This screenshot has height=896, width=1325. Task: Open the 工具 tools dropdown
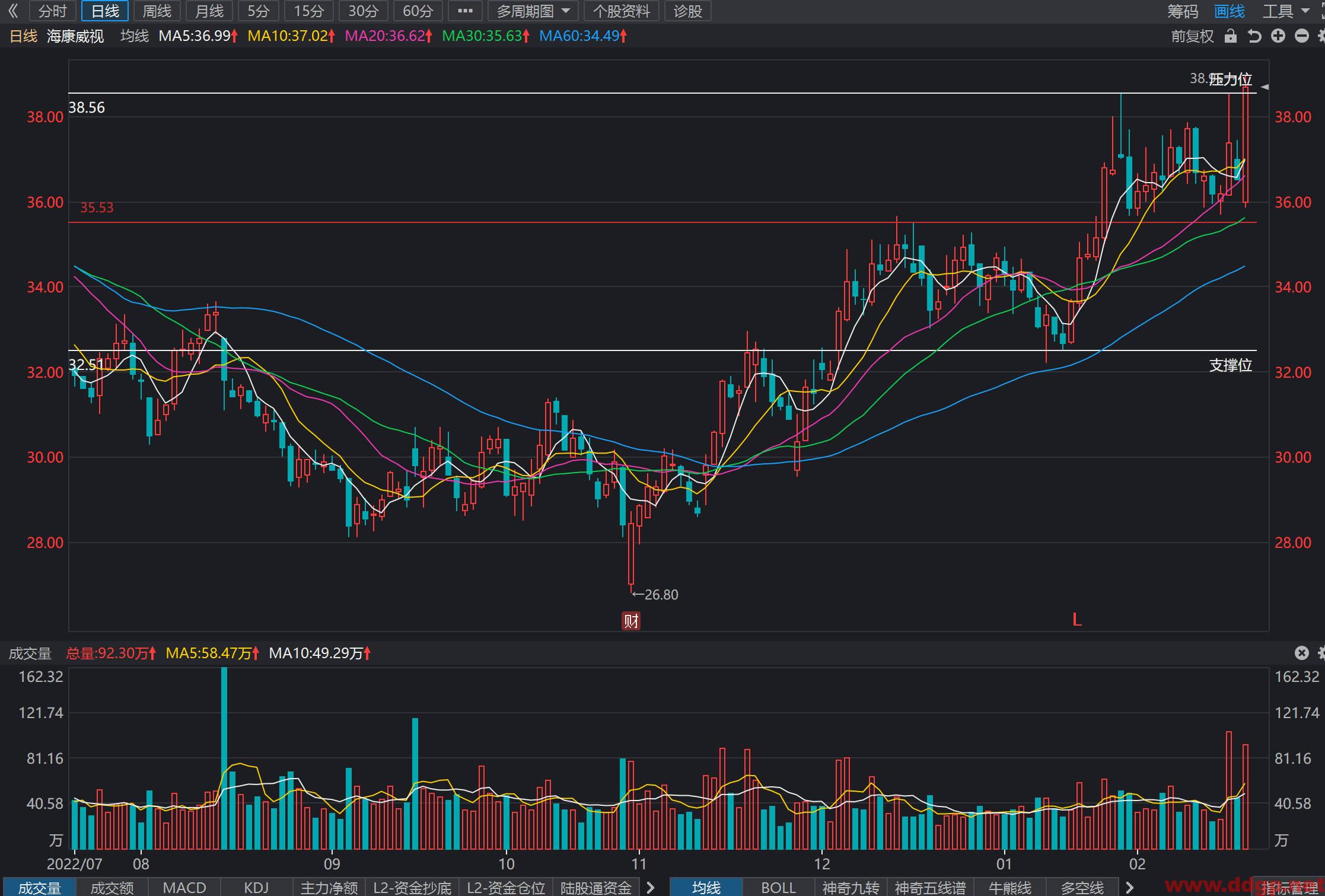(x=1285, y=11)
